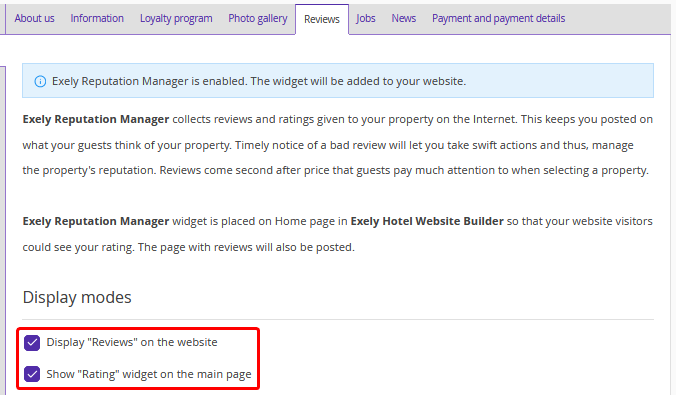Open Payment and payment details tab
676x395 pixels.
[498, 19]
